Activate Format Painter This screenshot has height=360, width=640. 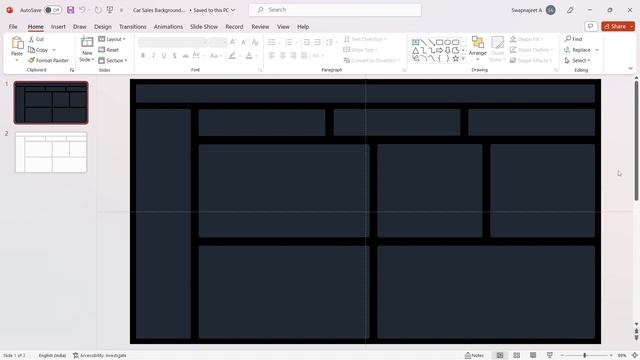(x=48, y=60)
